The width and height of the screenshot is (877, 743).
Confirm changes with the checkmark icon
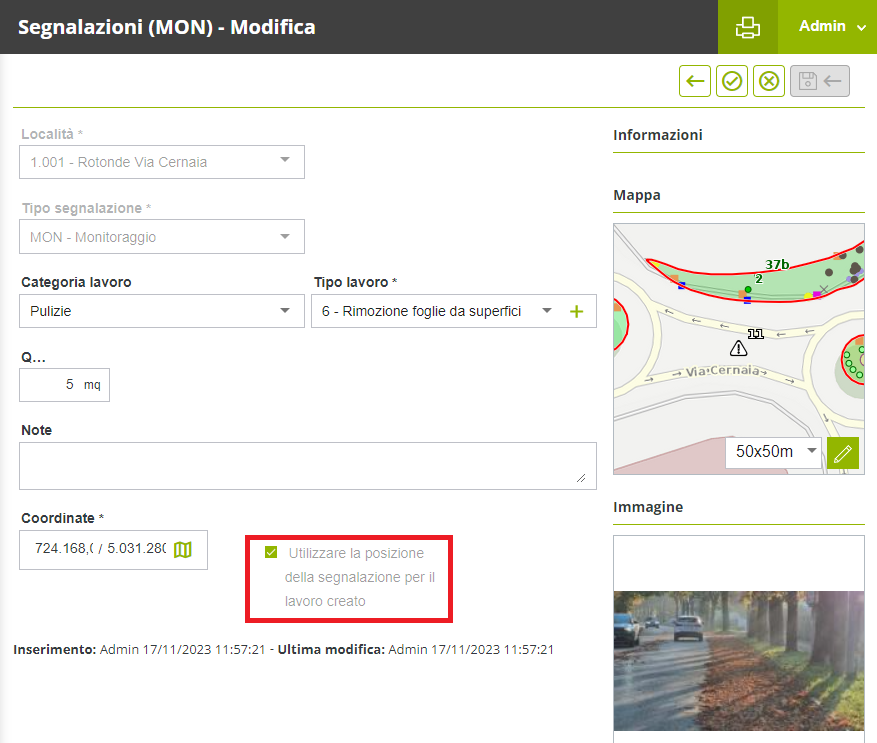pyautogui.click(x=732, y=81)
